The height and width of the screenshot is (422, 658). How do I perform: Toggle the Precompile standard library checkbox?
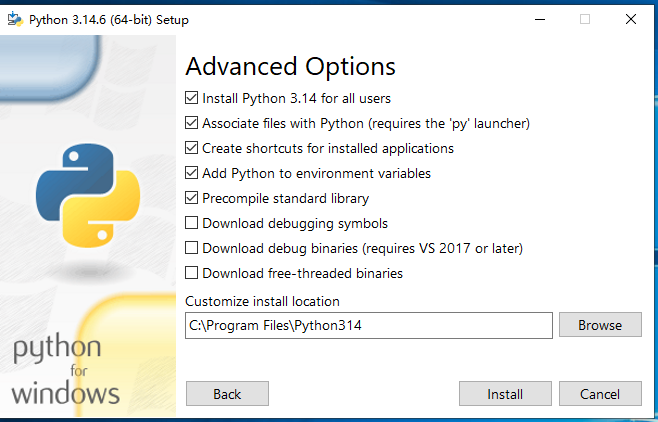point(191,198)
